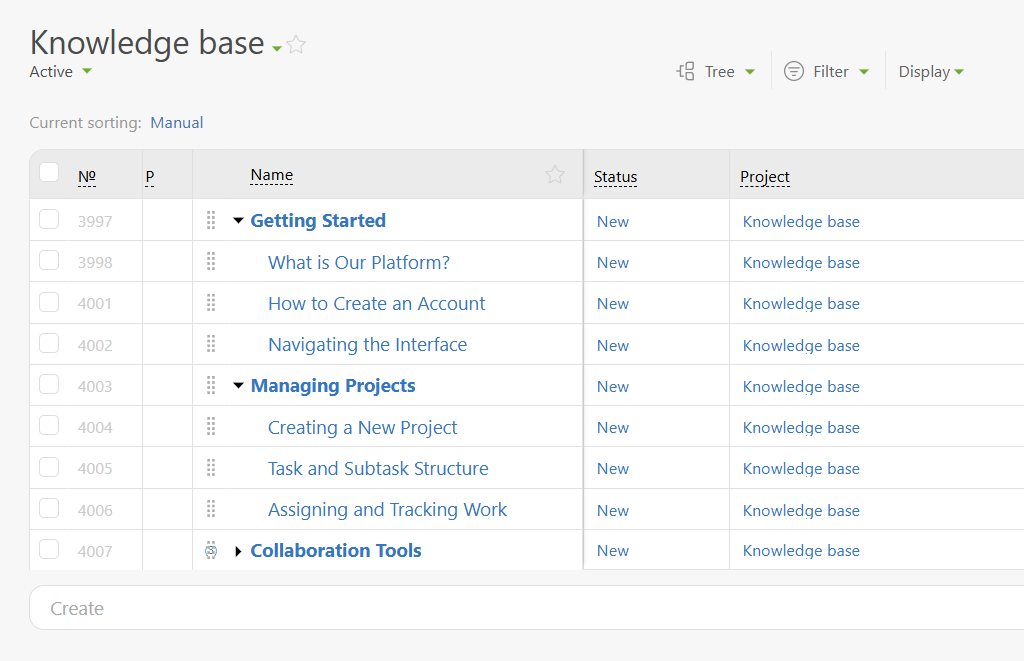
Task: Grab drag handle for Assigning and Tracking Work
Action: (211, 509)
